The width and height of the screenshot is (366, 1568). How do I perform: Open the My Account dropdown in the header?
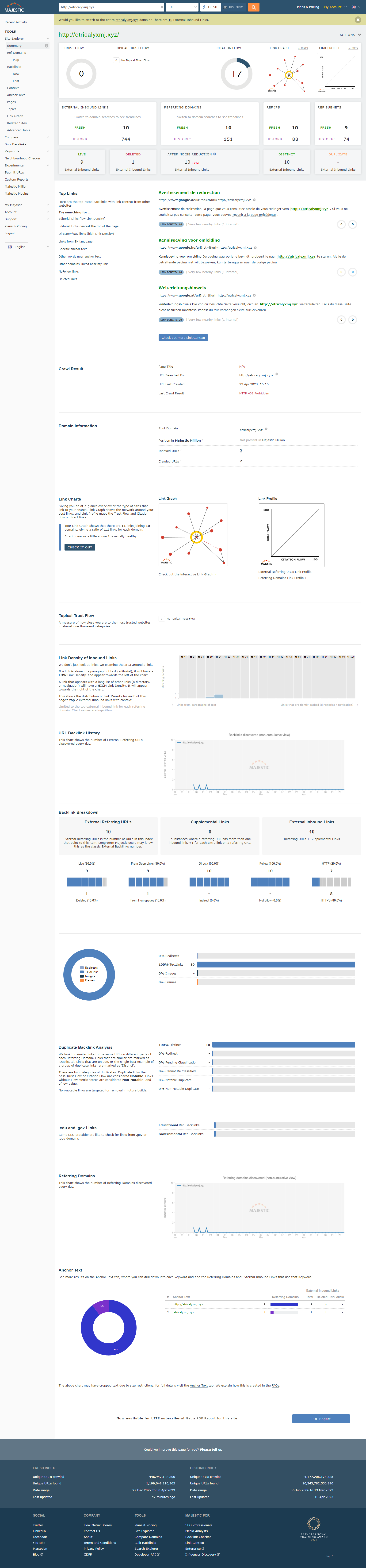[x=335, y=7]
